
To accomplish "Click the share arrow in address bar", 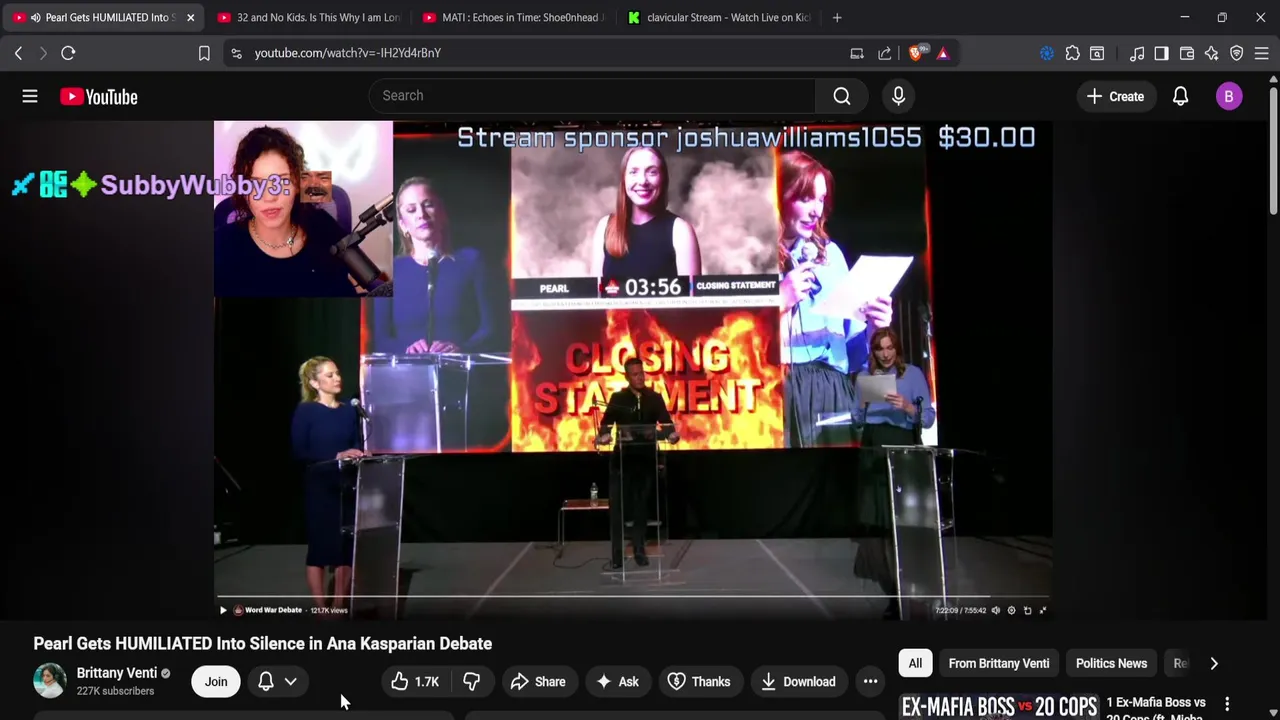I will (x=885, y=53).
